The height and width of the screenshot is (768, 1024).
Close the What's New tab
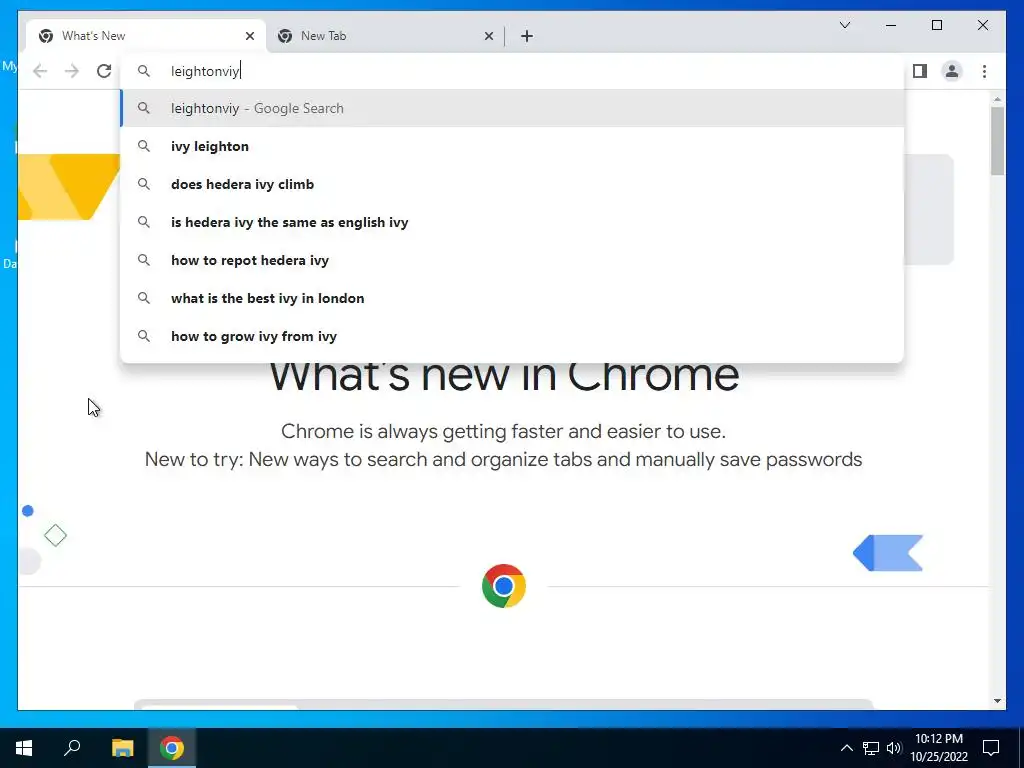tap(249, 37)
